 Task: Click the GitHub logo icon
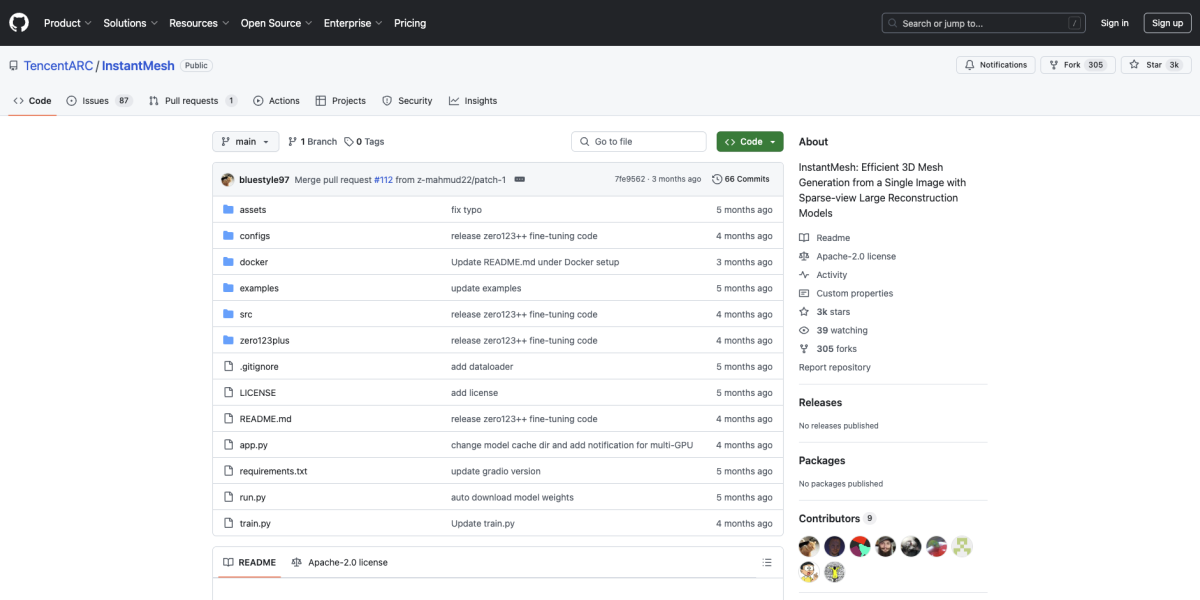(x=19, y=22)
